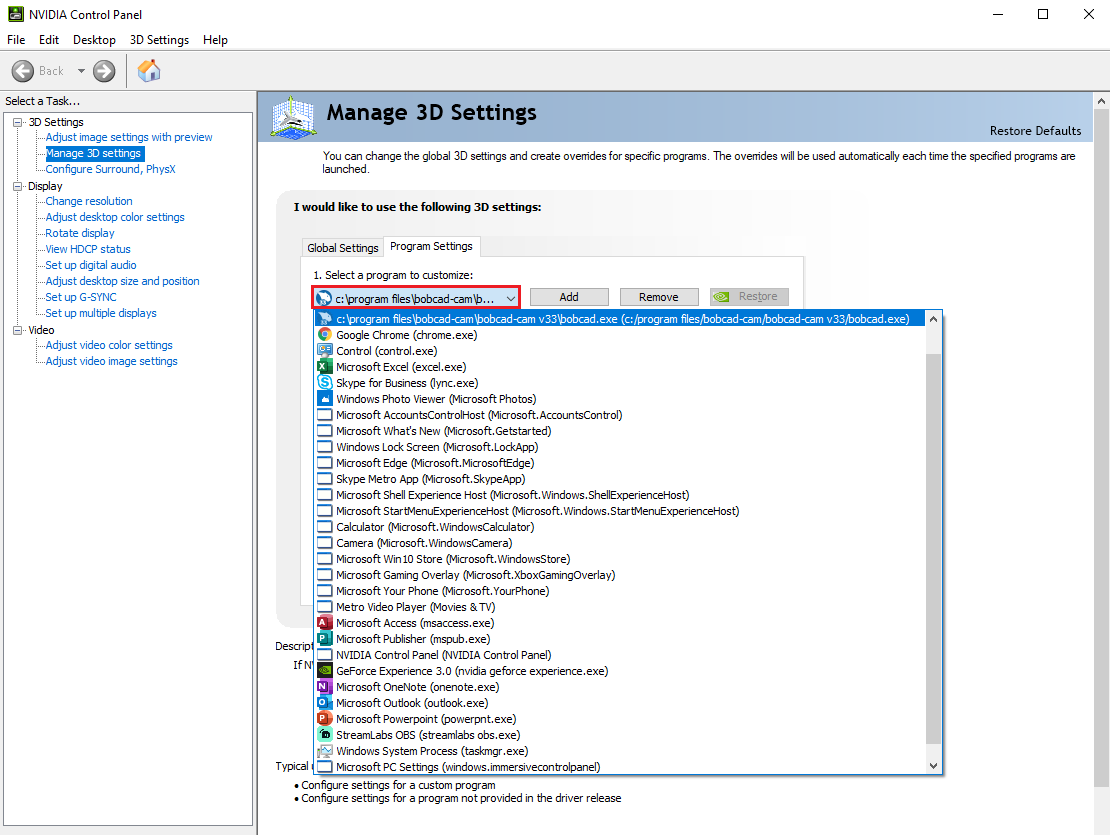Click the Google Chrome icon in list
The image size is (1110, 835).
[x=324, y=335]
